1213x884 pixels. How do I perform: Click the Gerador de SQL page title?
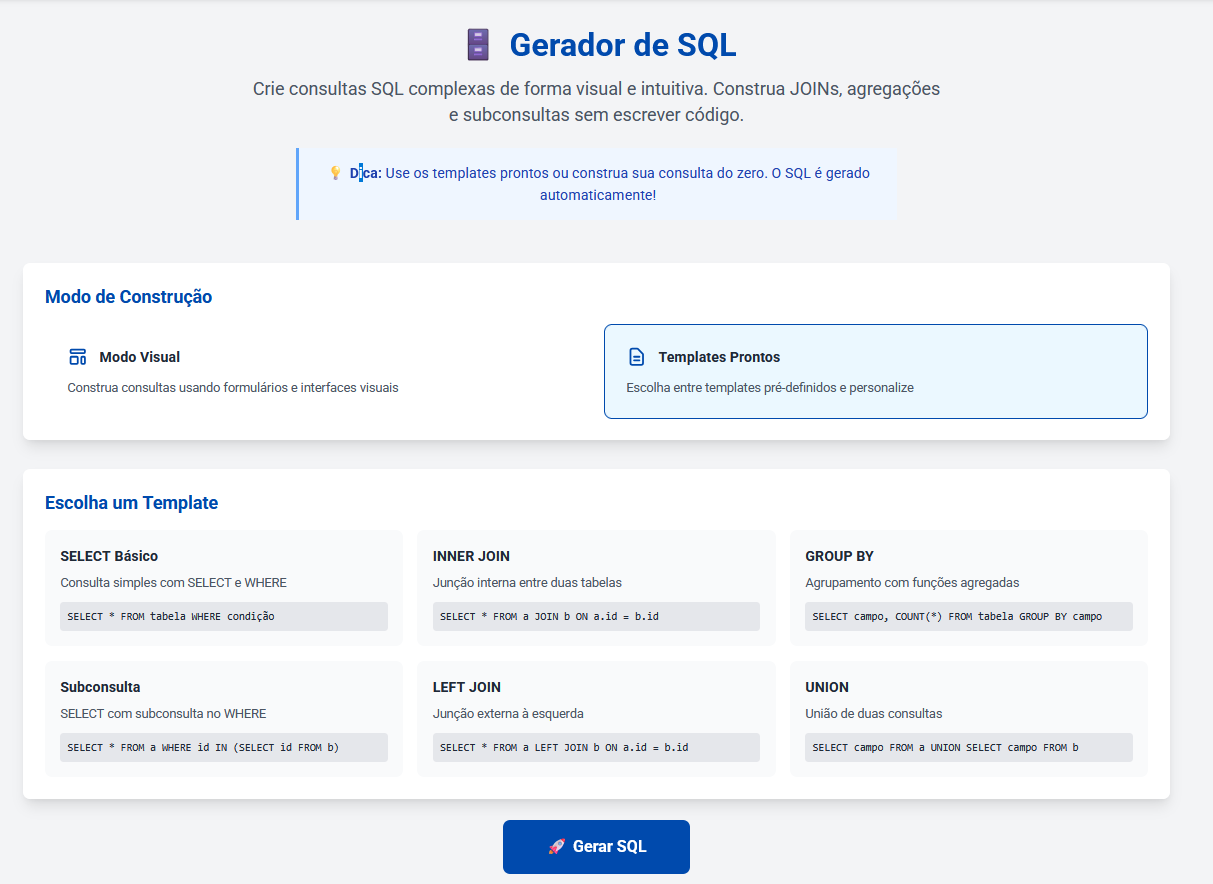click(622, 44)
